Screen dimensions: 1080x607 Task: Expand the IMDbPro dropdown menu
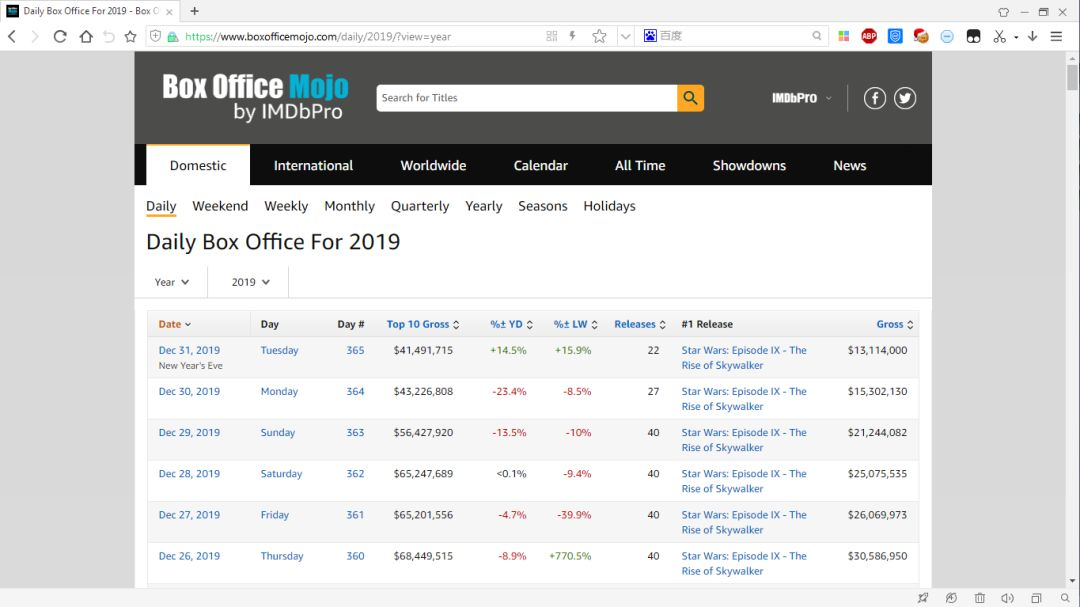coord(801,98)
